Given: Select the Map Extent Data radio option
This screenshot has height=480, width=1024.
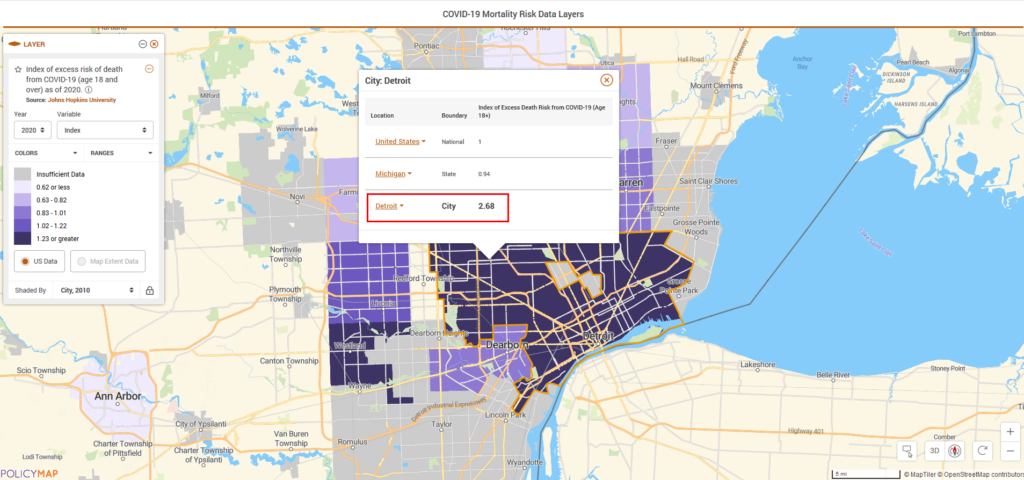Looking at the screenshot, I should (108, 261).
